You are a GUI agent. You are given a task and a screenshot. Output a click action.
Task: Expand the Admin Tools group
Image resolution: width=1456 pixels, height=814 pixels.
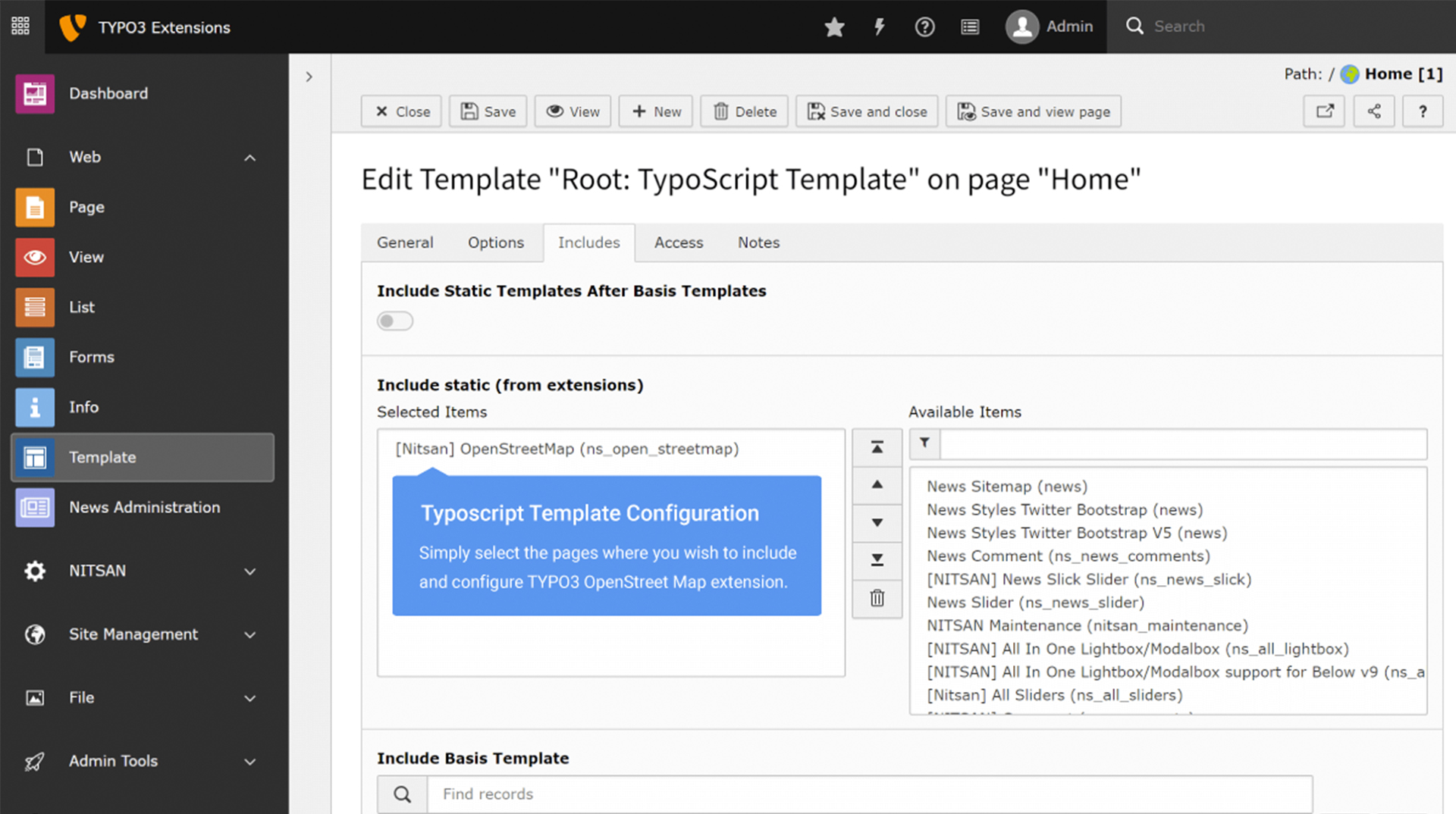coord(249,762)
